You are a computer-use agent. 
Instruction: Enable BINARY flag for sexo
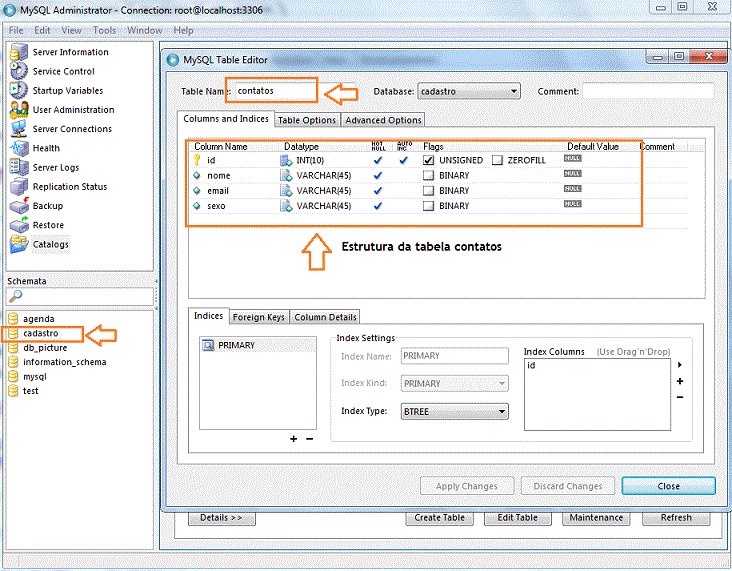point(429,206)
